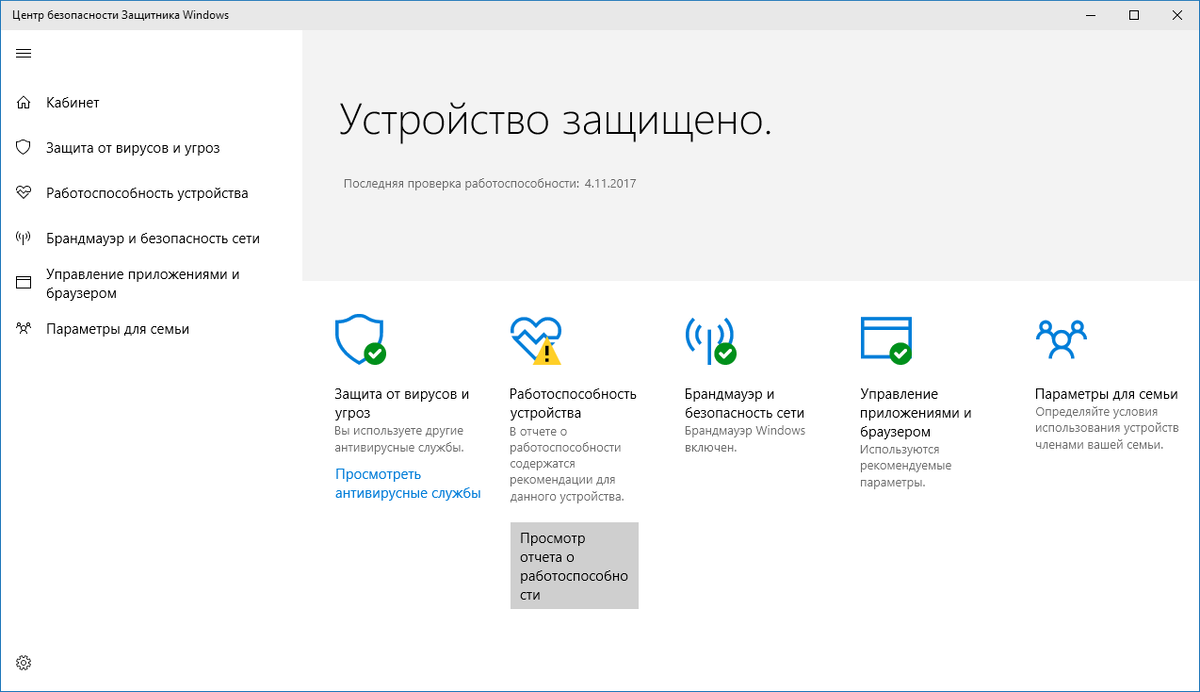
Task: Open Работоспособность устройства card title
Action: (x=573, y=403)
